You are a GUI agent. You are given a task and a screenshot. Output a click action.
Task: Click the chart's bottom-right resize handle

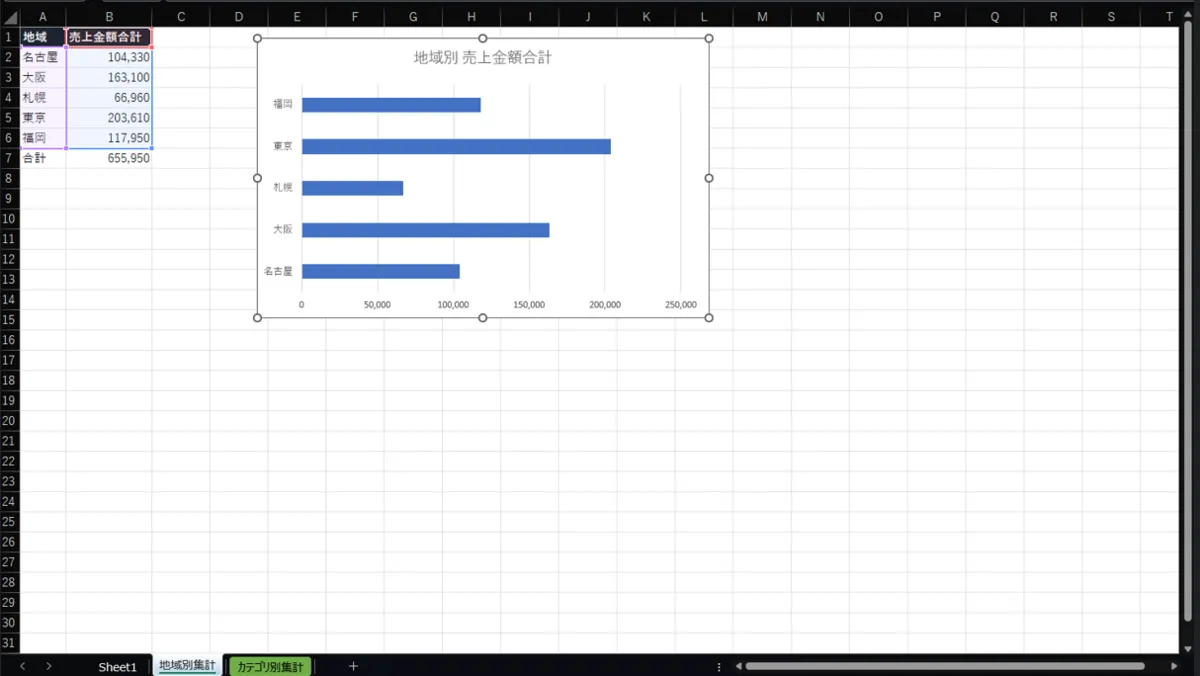pyautogui.click(x=709, y=318)
